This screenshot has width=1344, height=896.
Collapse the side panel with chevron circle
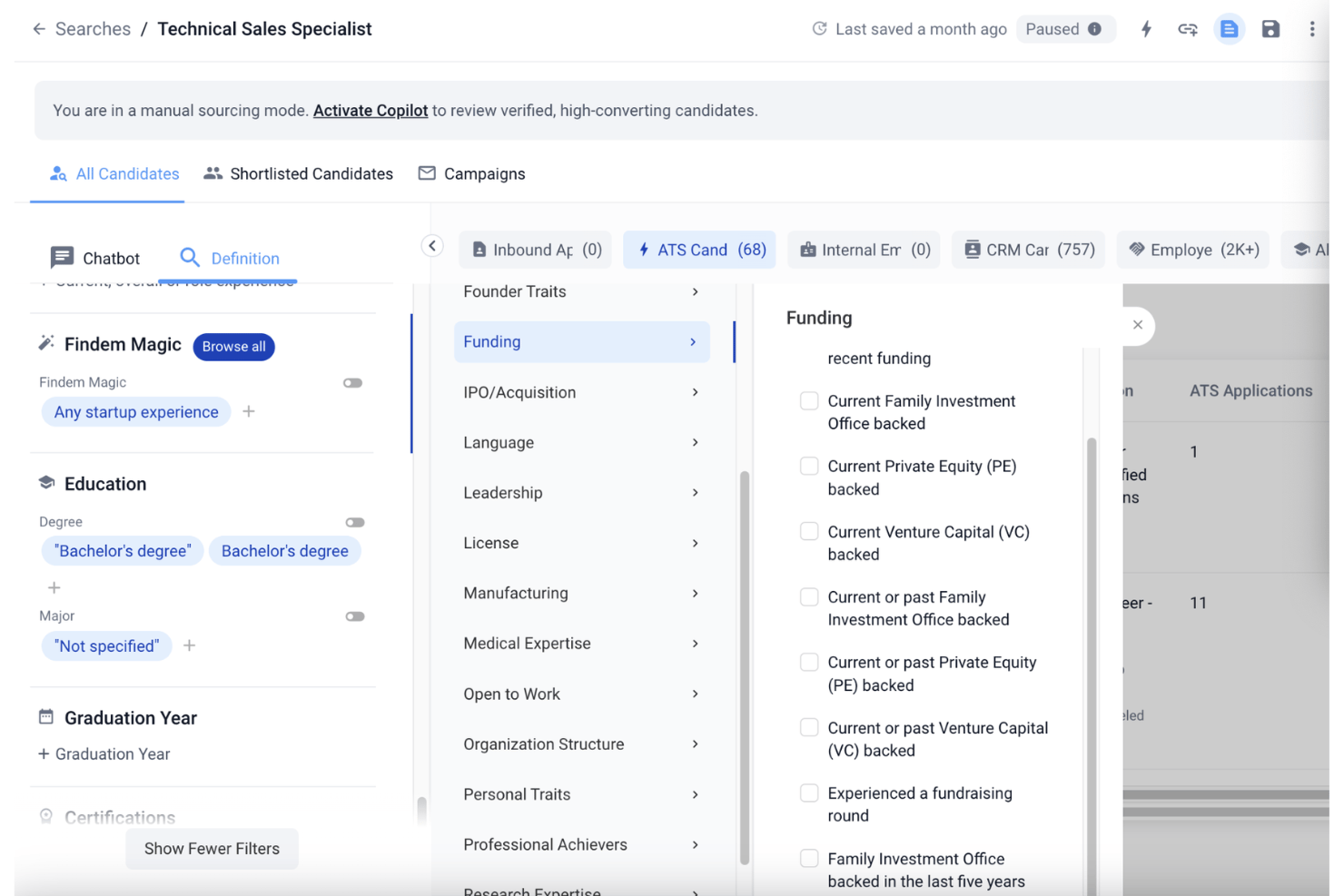coord(432,246)
